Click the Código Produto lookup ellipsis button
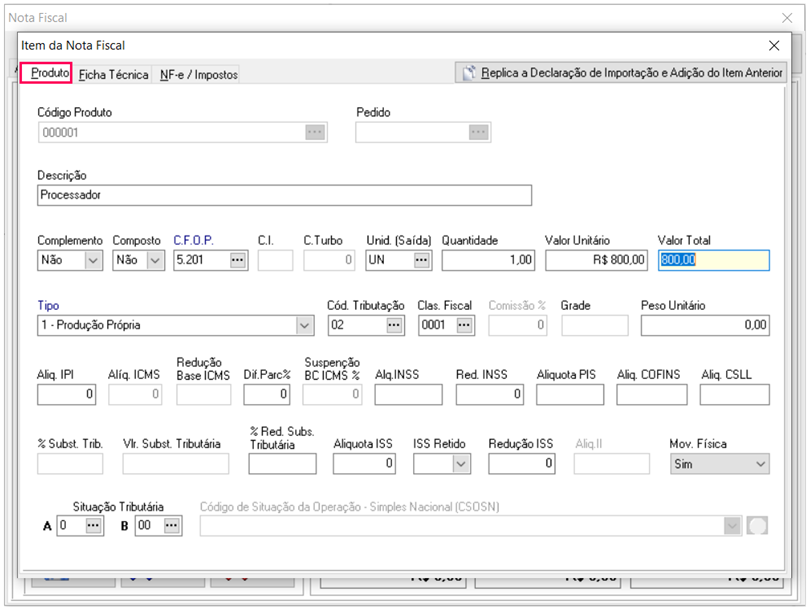This screenshot has width=810, height=609. point(315,132)
